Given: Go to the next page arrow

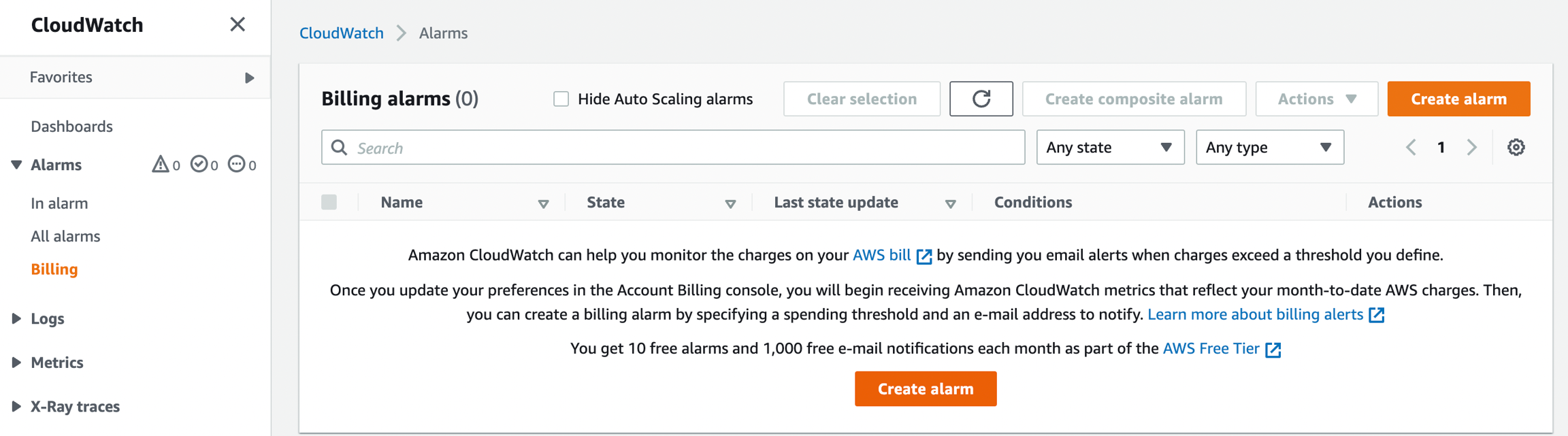Looking at the screenshot, I should 1472,147.
